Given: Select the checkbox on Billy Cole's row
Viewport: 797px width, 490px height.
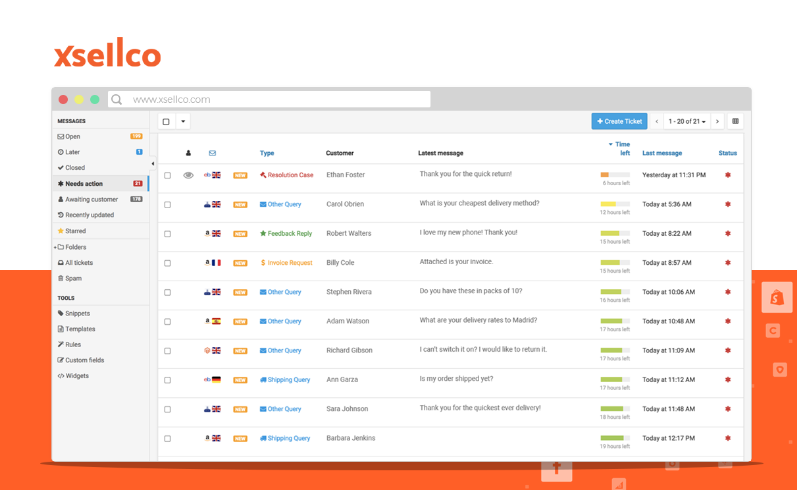Looking at the screenshot, I should click(x=167, y=263).
